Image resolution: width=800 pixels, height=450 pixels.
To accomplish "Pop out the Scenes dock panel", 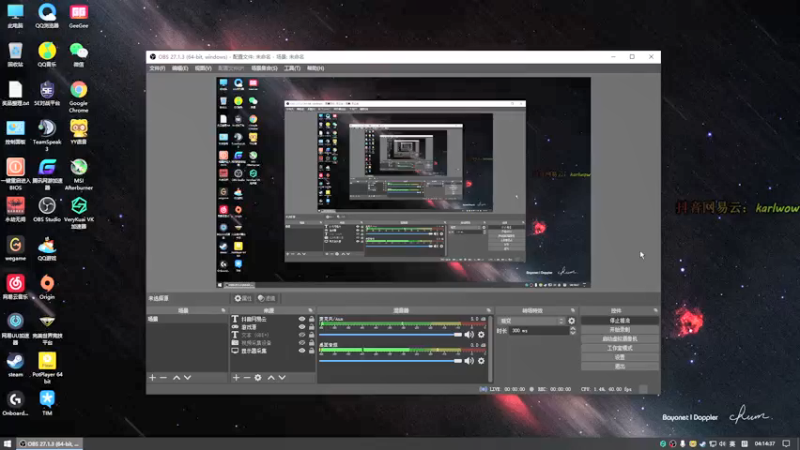I will (x=223, y=310).
